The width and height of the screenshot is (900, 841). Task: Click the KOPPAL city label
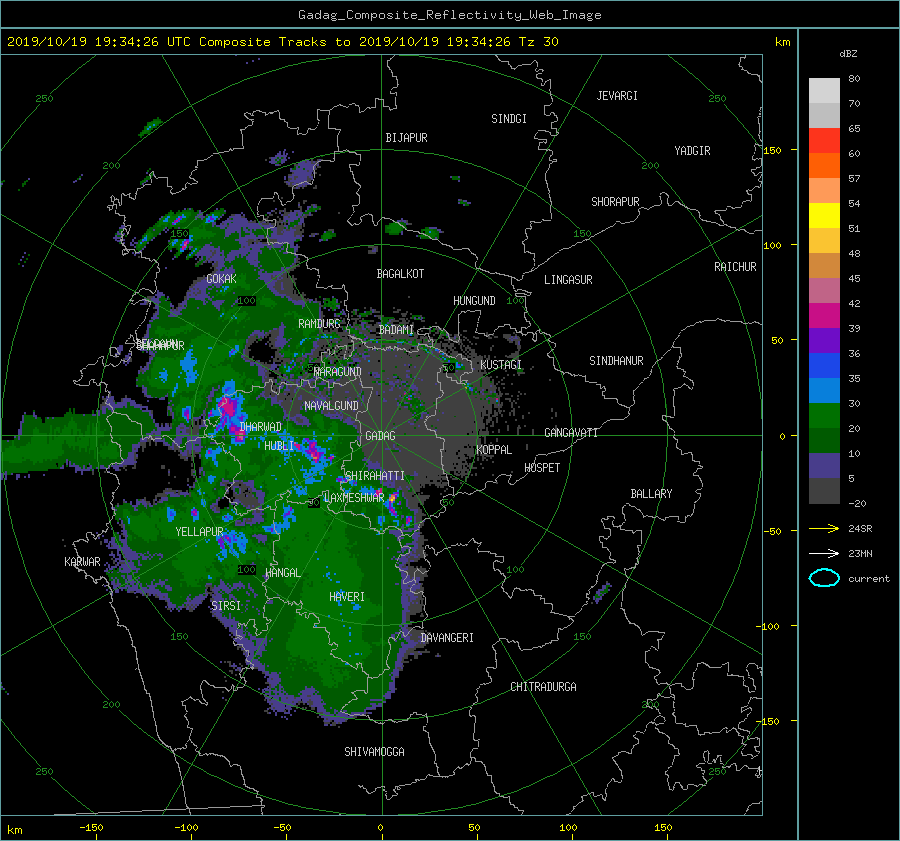click(x=494, y=450)
